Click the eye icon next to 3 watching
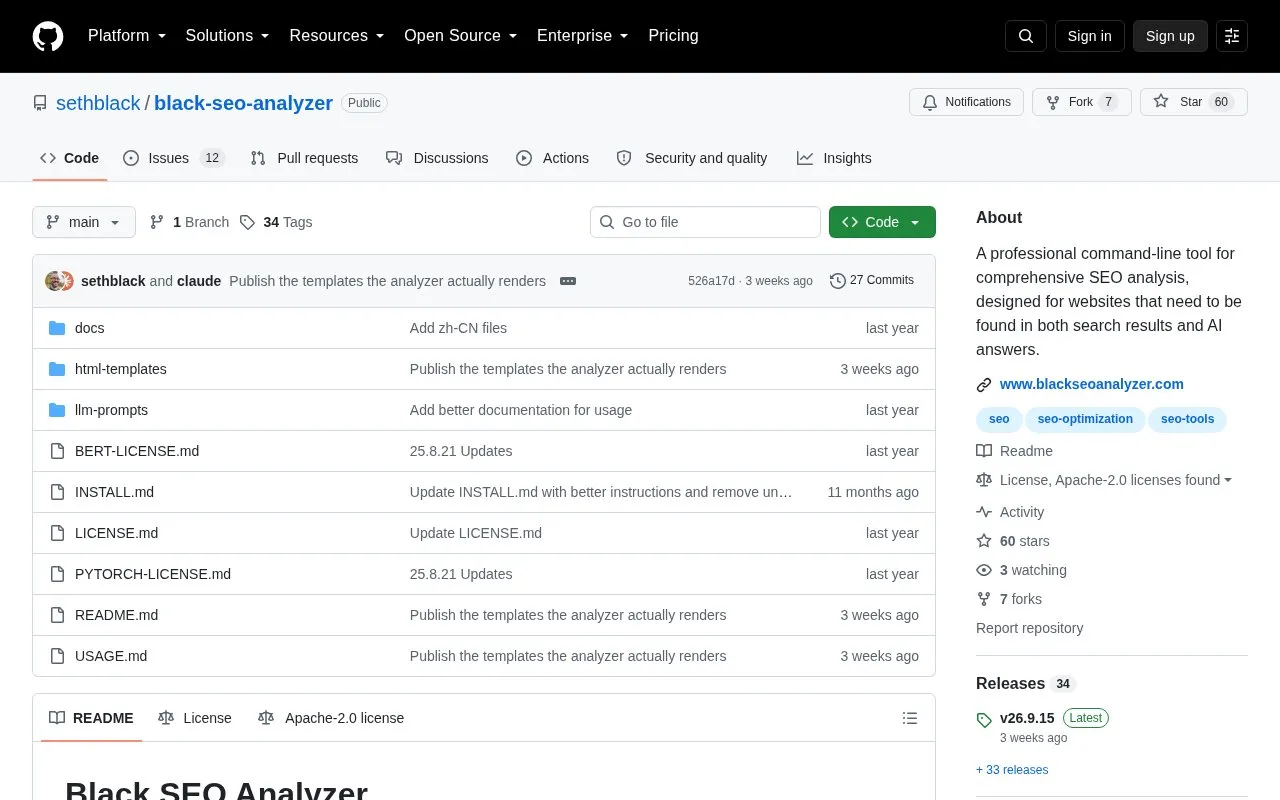 [x=984, y=570]
